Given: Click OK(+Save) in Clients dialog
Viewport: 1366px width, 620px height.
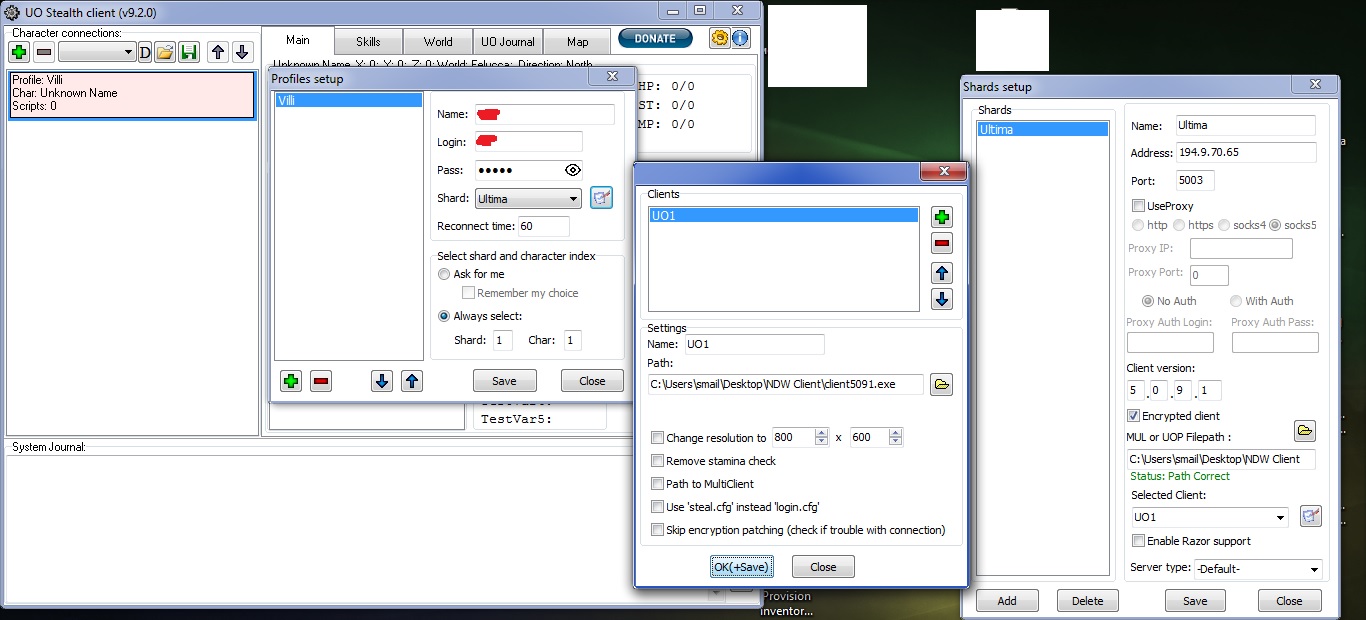Looking at the screenshot, I should click(x=741, y=567).
